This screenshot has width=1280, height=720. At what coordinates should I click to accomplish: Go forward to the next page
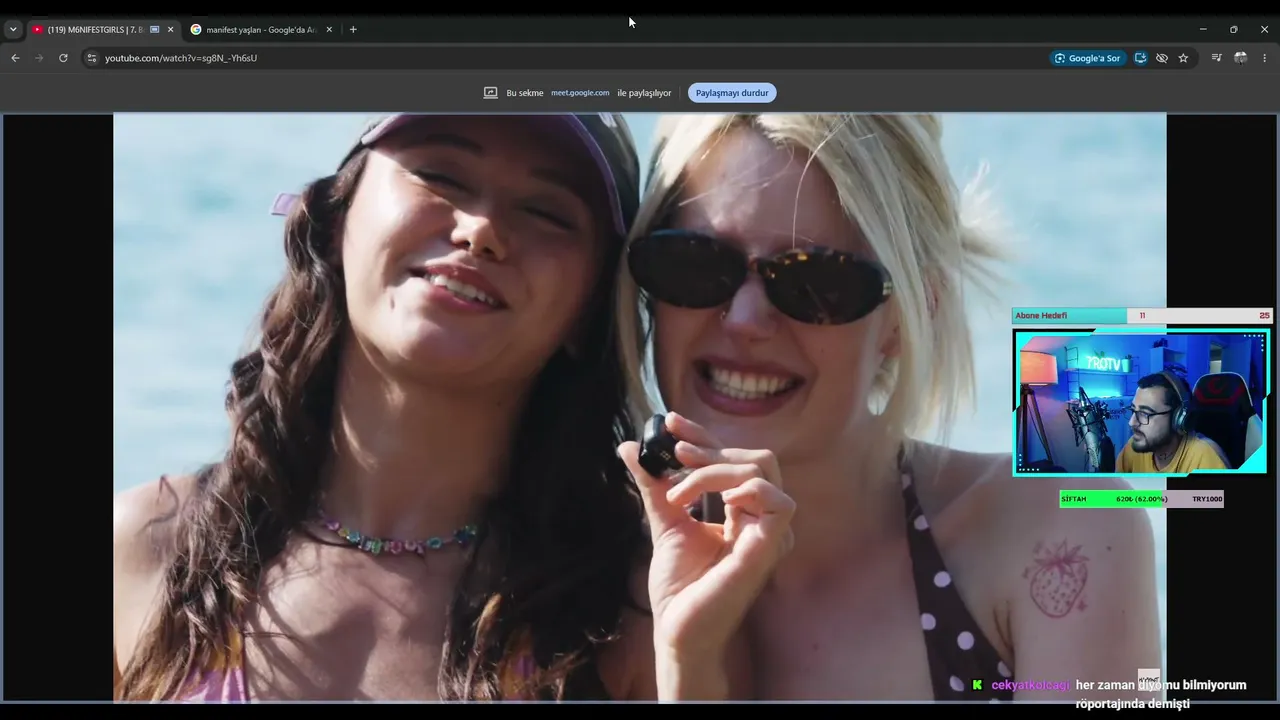pos(39,58)
